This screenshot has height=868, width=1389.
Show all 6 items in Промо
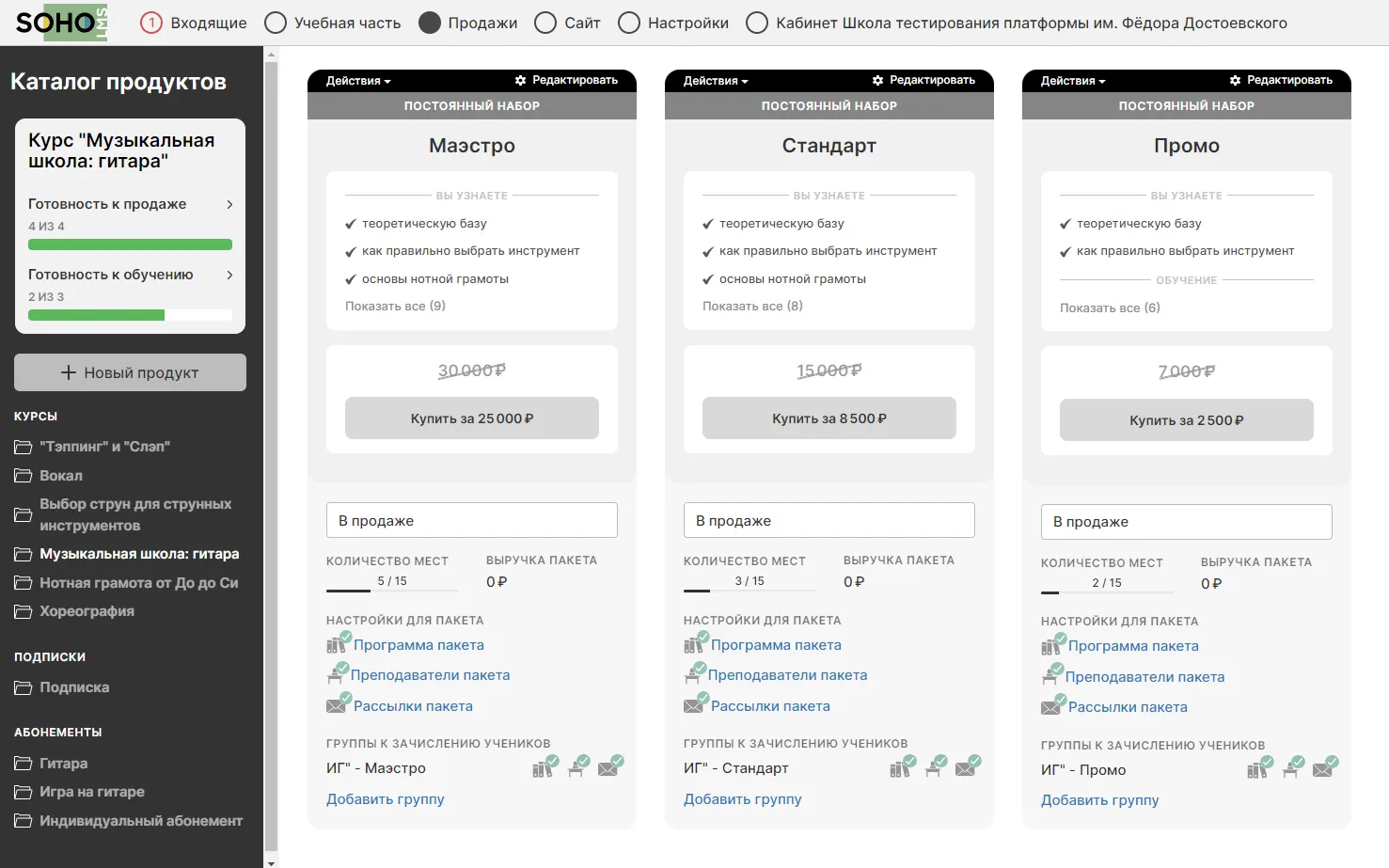[1110, 308]
